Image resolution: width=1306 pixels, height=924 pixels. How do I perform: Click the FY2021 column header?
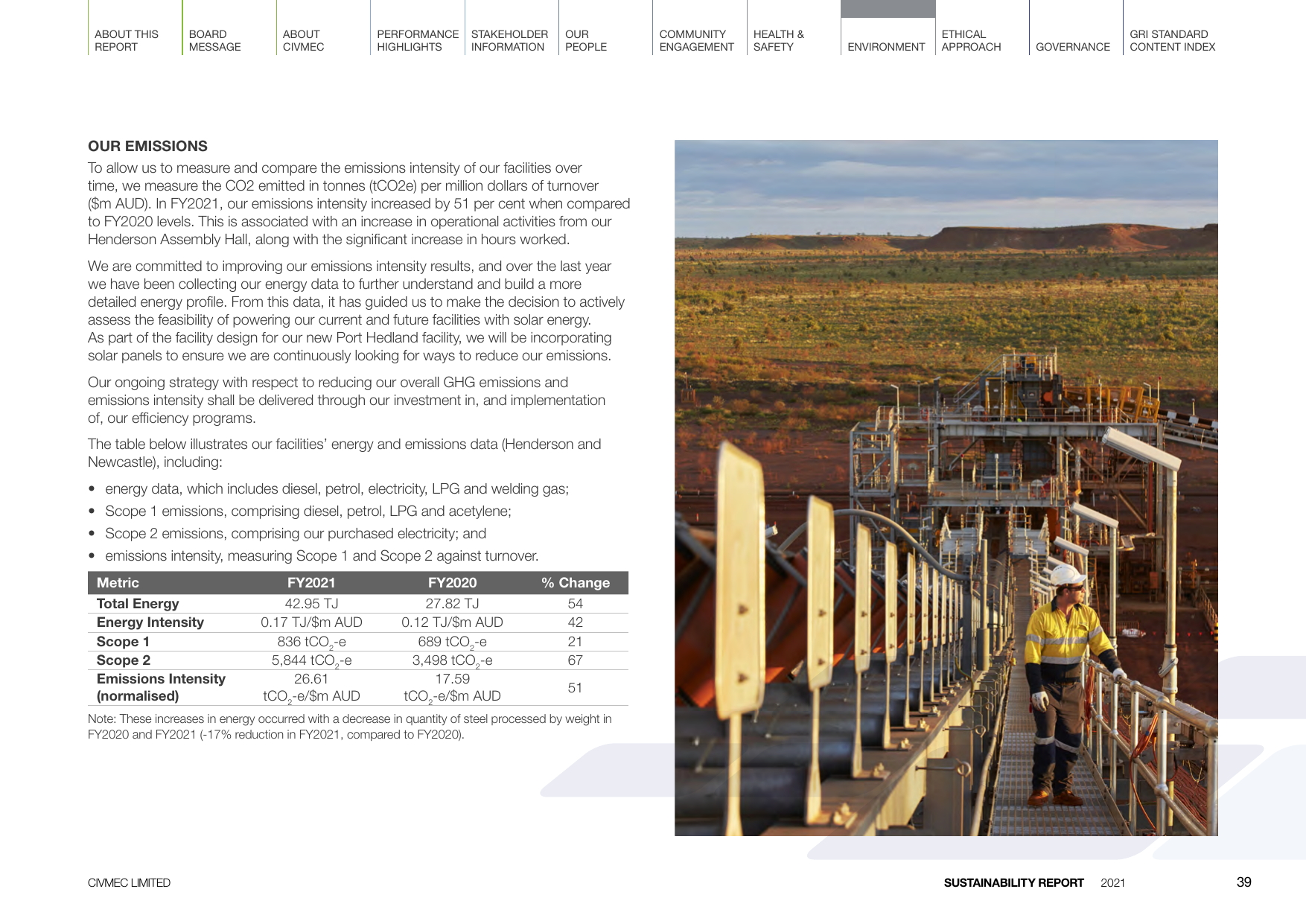(311, 583)
